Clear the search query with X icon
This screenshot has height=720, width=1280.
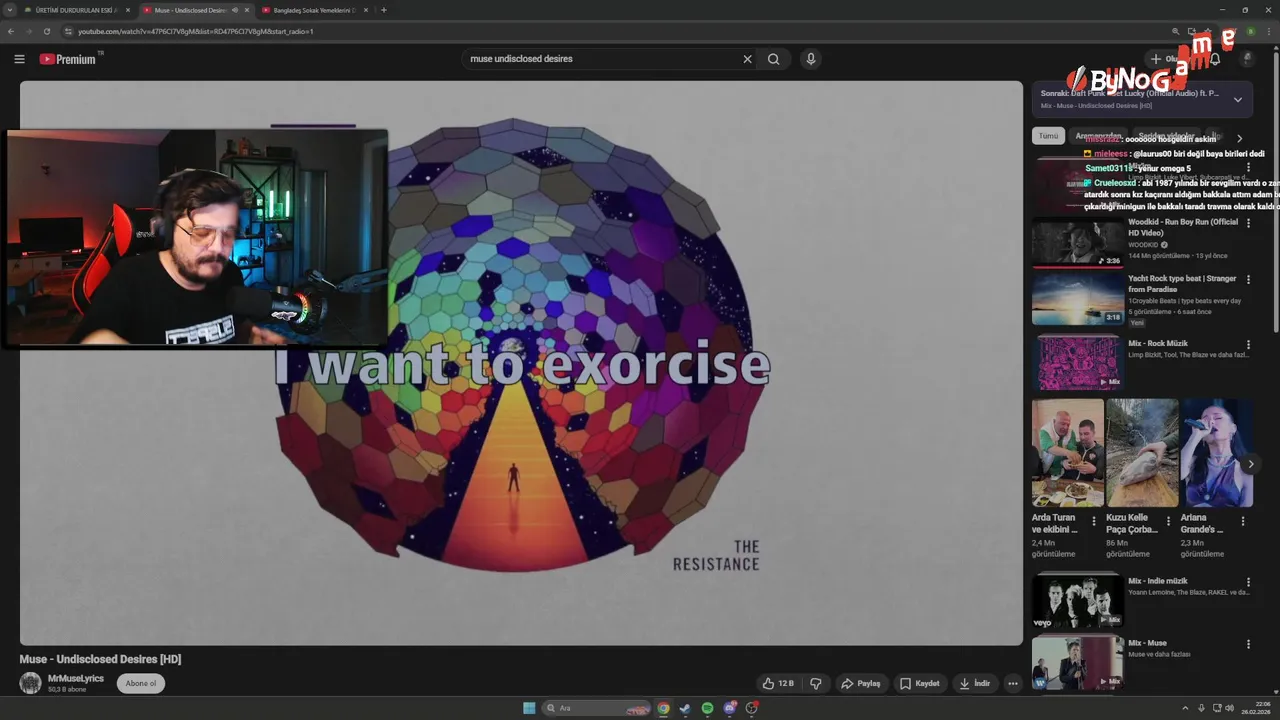point(747,59)
